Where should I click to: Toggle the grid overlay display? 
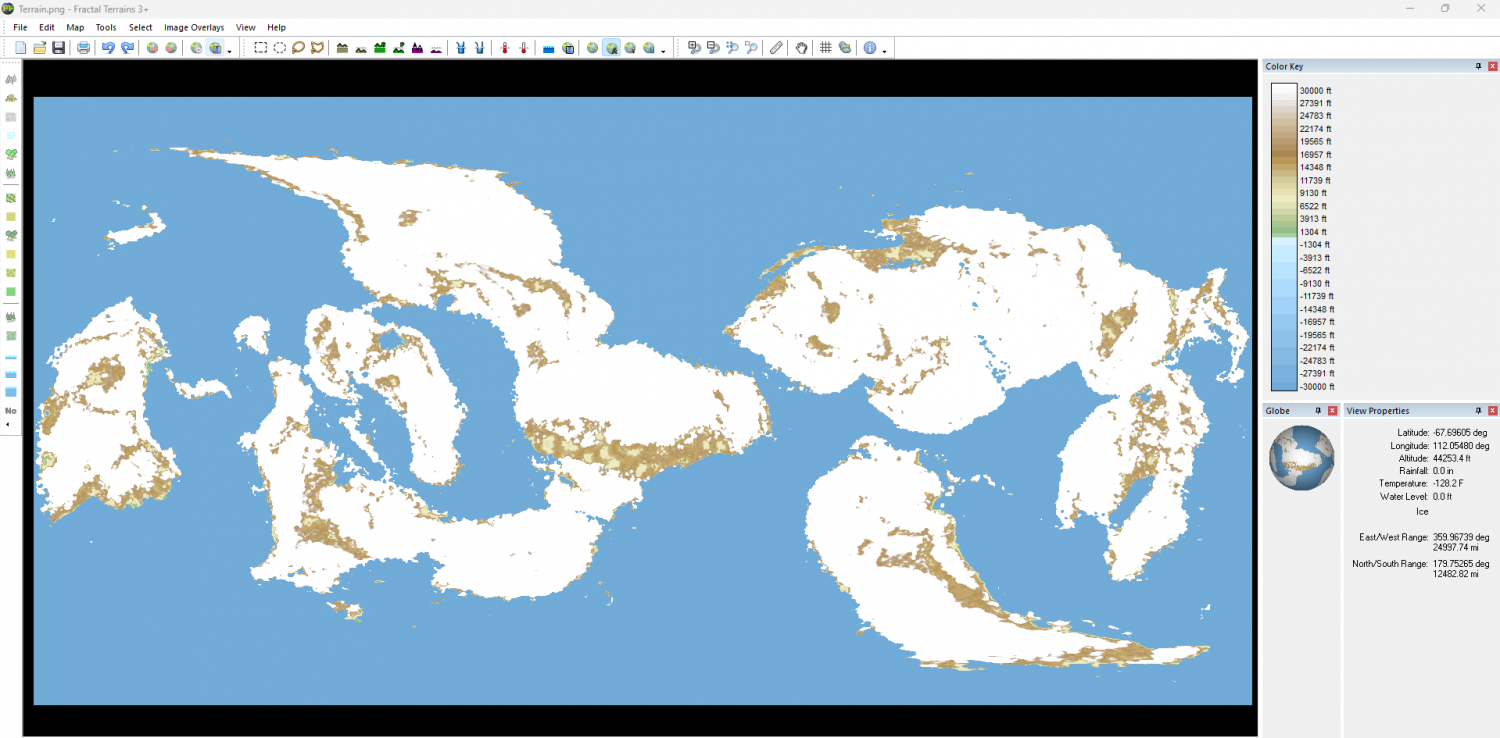[826, 48]
